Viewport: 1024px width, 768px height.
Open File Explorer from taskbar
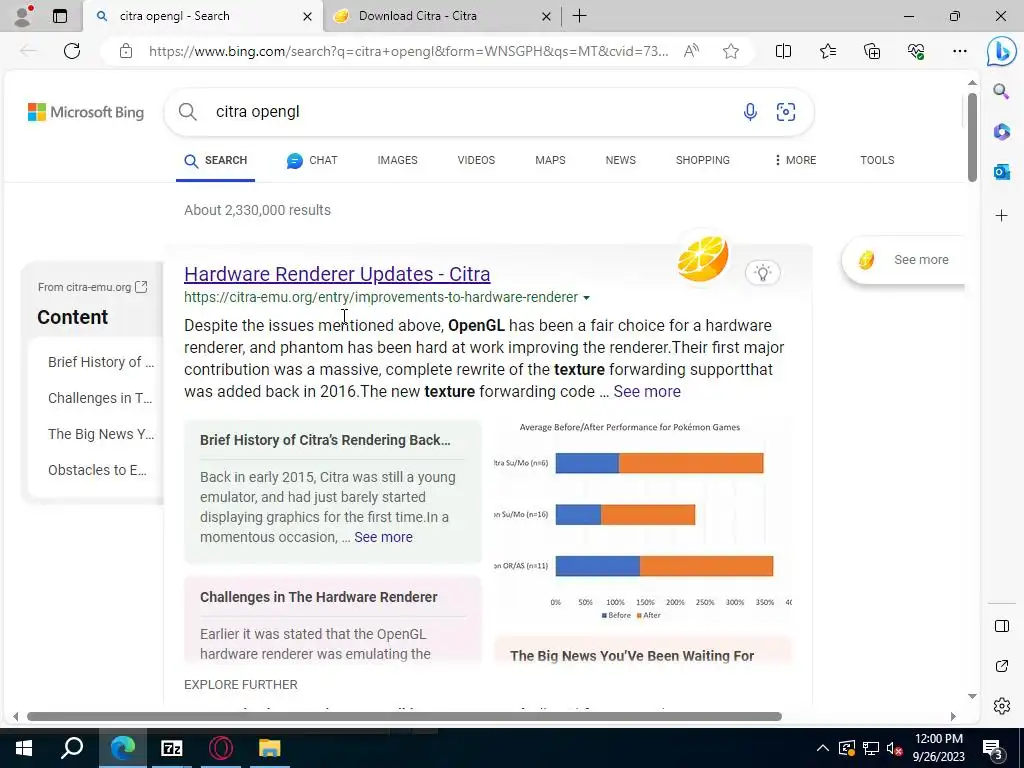[x=269, y=748]
